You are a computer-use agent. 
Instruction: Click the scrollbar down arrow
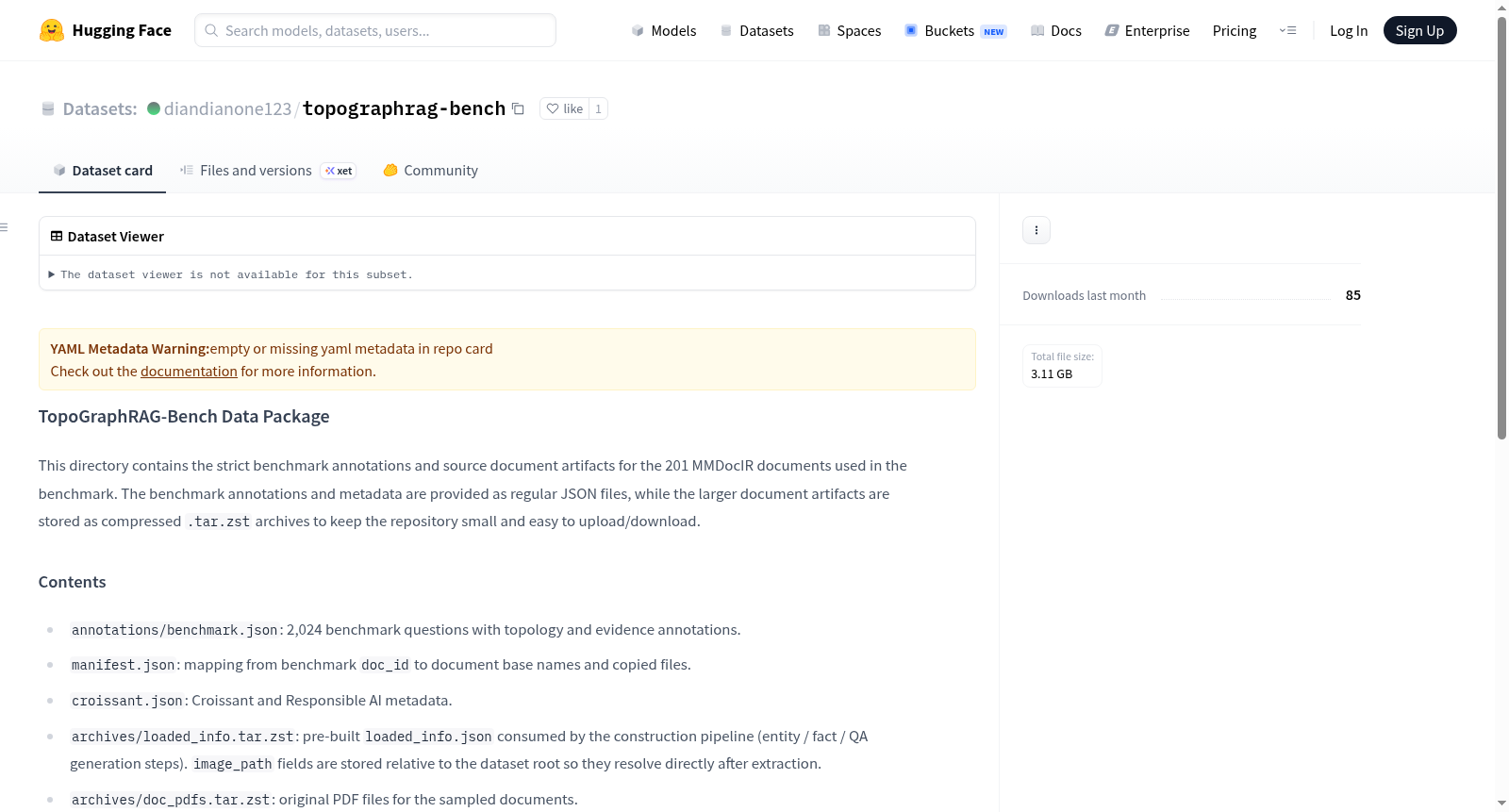[x=1501, y=804]
